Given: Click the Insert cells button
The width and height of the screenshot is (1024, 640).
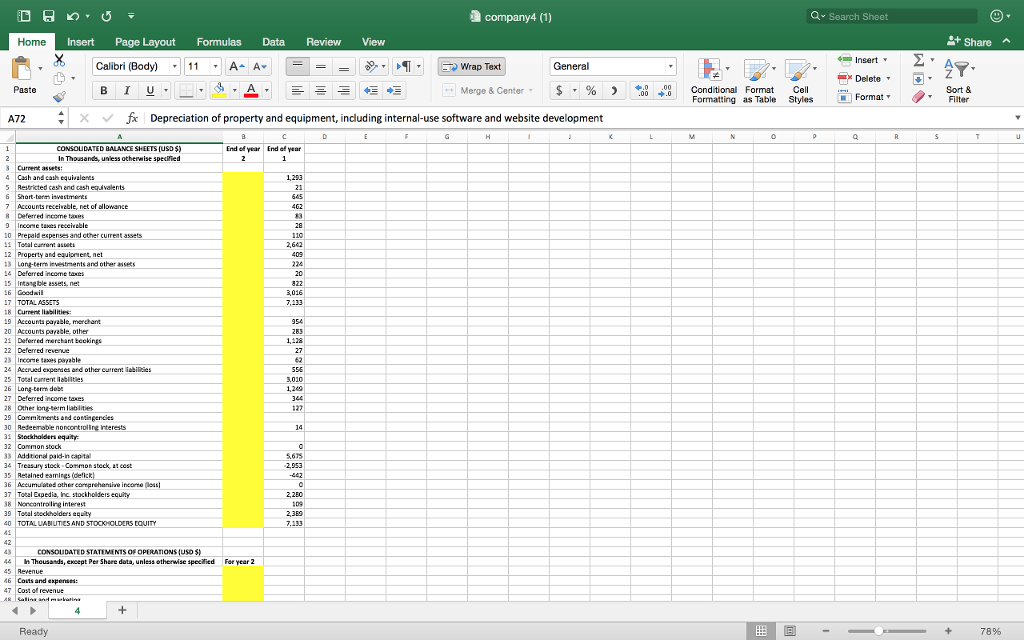Looking at the screenshot, I should (x=858, y=60).
